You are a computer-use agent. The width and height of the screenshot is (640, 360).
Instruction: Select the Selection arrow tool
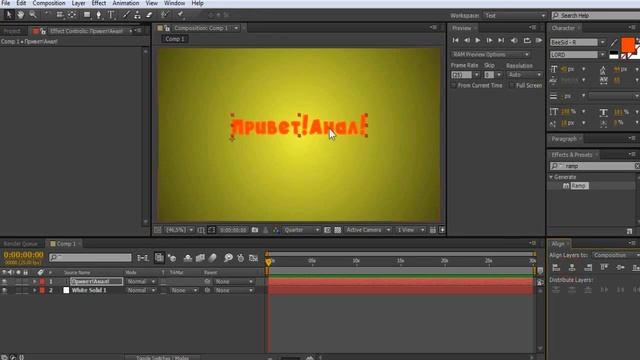click(x=9, y=15)
